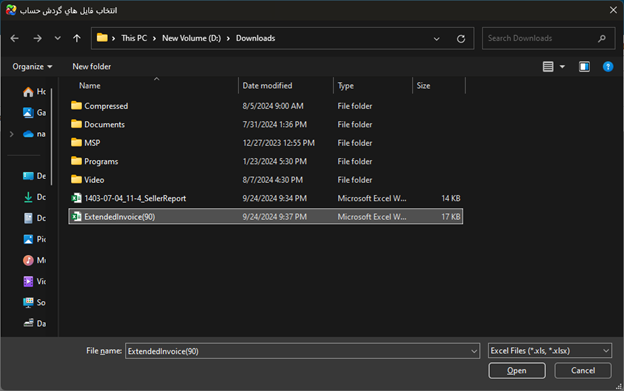Viewport: 624px width, 391px height.
Task: Click the Cancel button
Action: pos(583,370)
